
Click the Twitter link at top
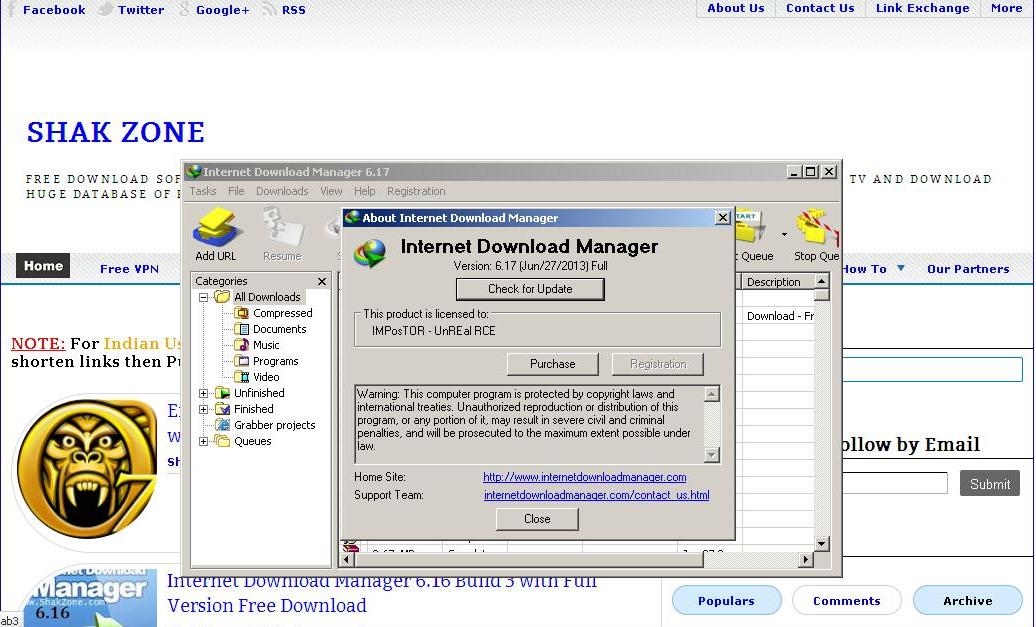pos(141,10)
